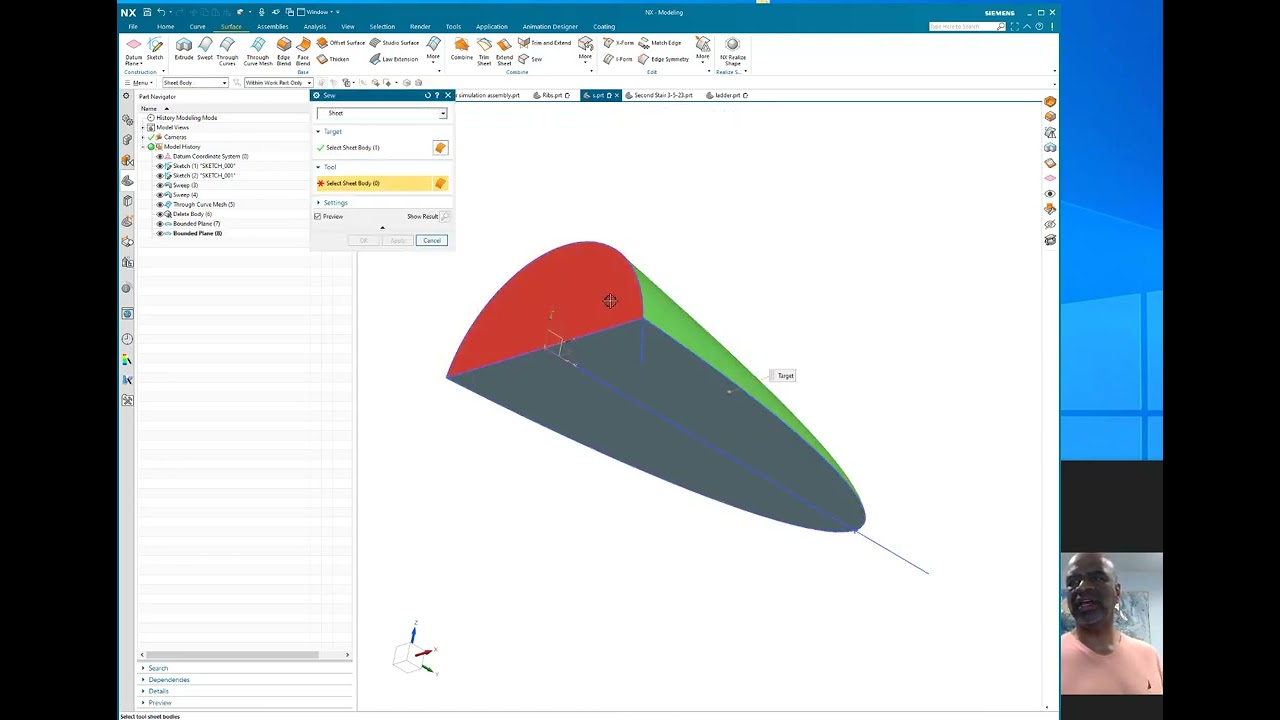Click the Trim and Extend tool
Image resolution: width=1280 pixels, height=720 pixels.
[545, 43]
